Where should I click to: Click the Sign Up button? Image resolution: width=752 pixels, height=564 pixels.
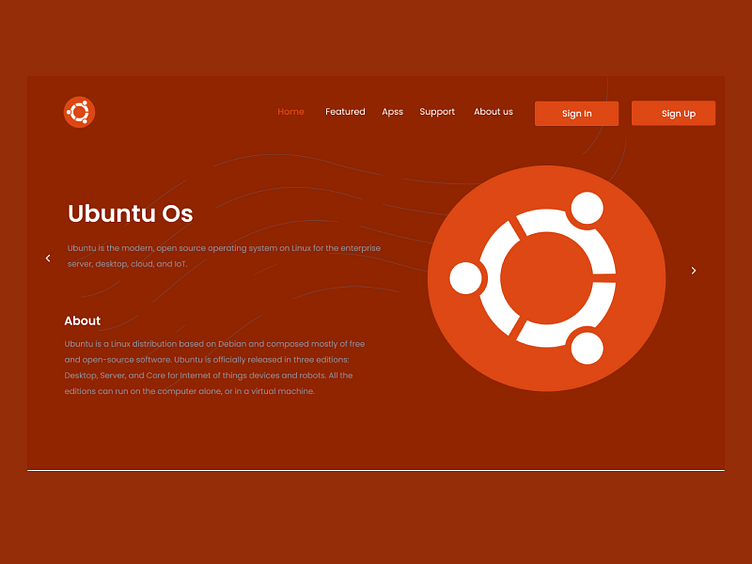pyautogui.click(x=673, y=113)
